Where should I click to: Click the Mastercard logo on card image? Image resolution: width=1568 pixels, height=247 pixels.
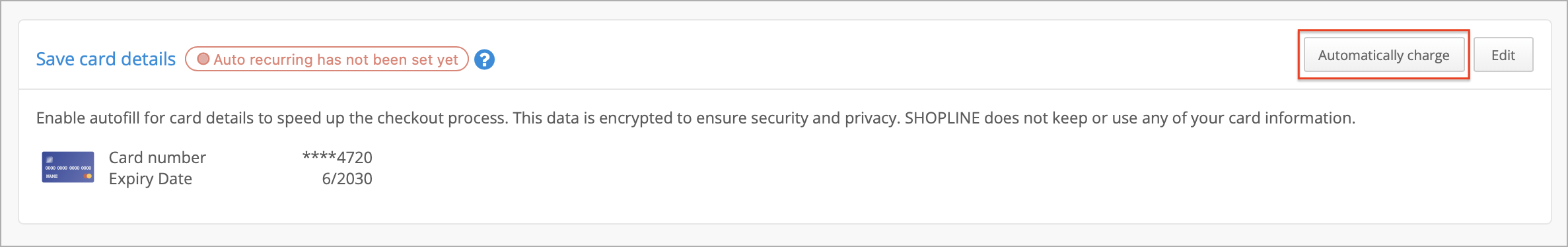click(88, 176)
